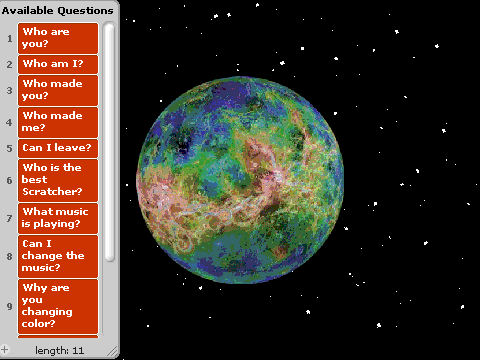The width and height of the screenshot is (480, 360).
Task: Click row number 5 in list
Action: tap(10, 148)
